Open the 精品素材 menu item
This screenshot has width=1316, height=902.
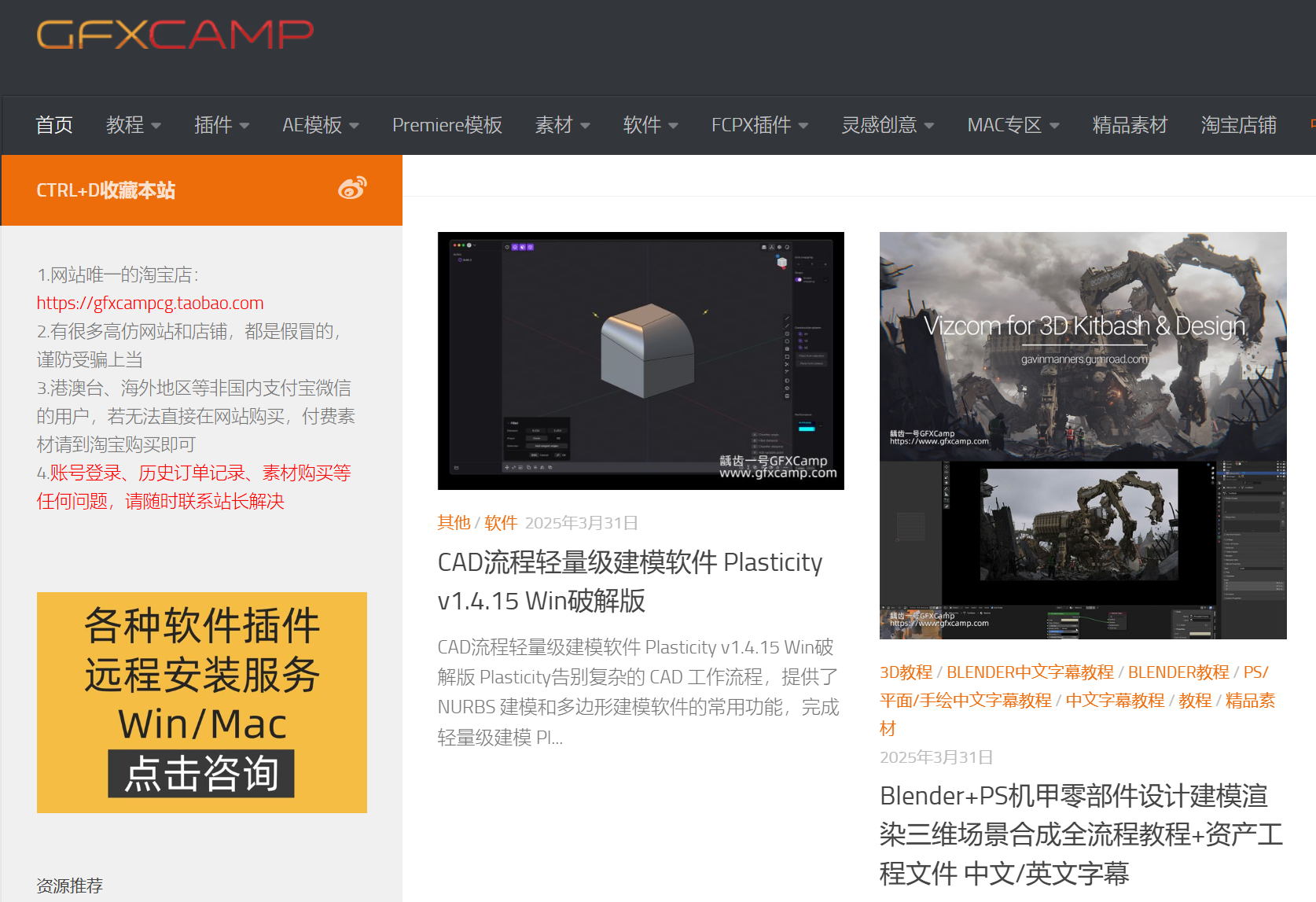click(1130, 125)
